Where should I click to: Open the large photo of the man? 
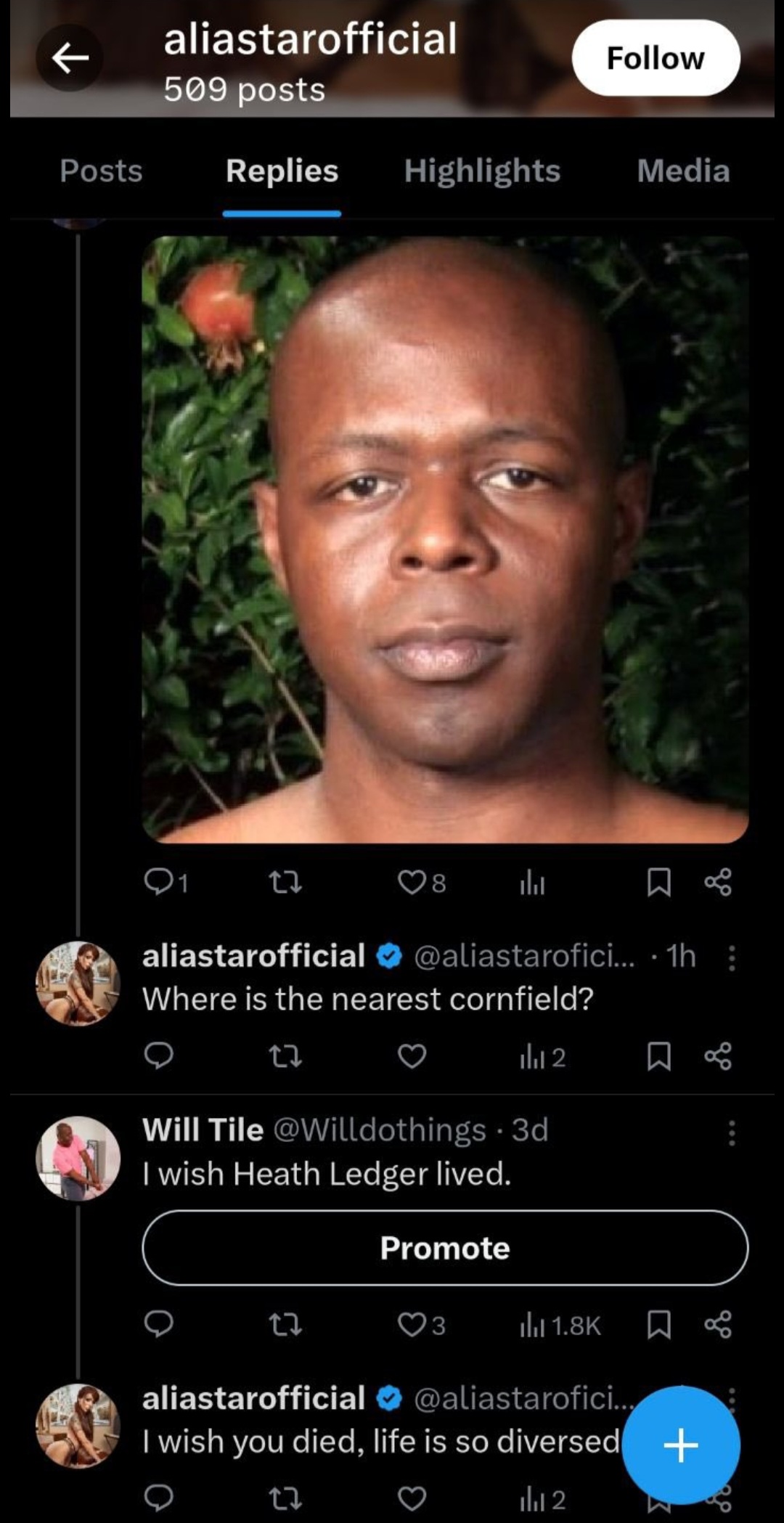pos(445,539)
